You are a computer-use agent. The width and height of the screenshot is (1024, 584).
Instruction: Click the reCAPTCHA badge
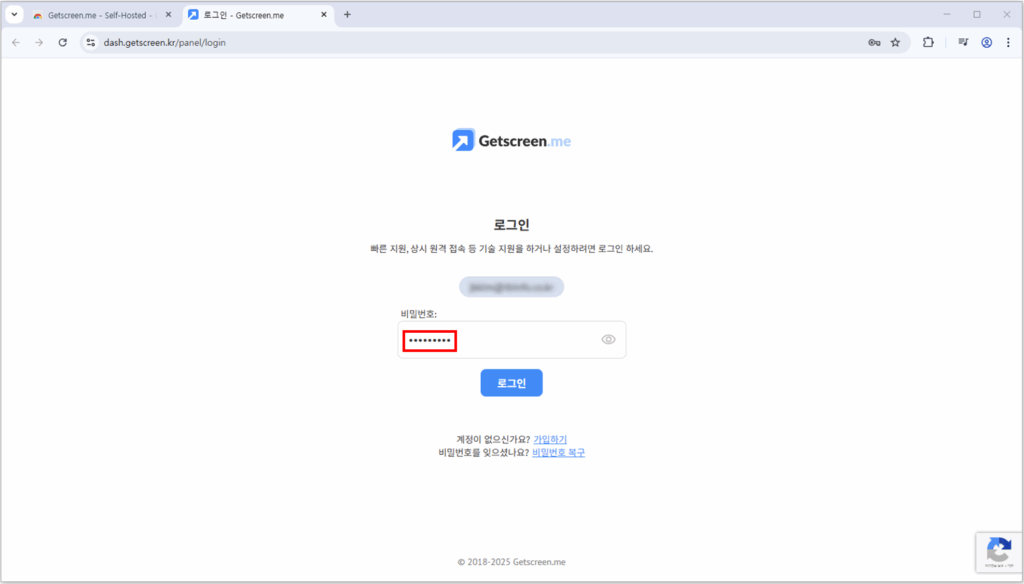[x=999, y=553]
